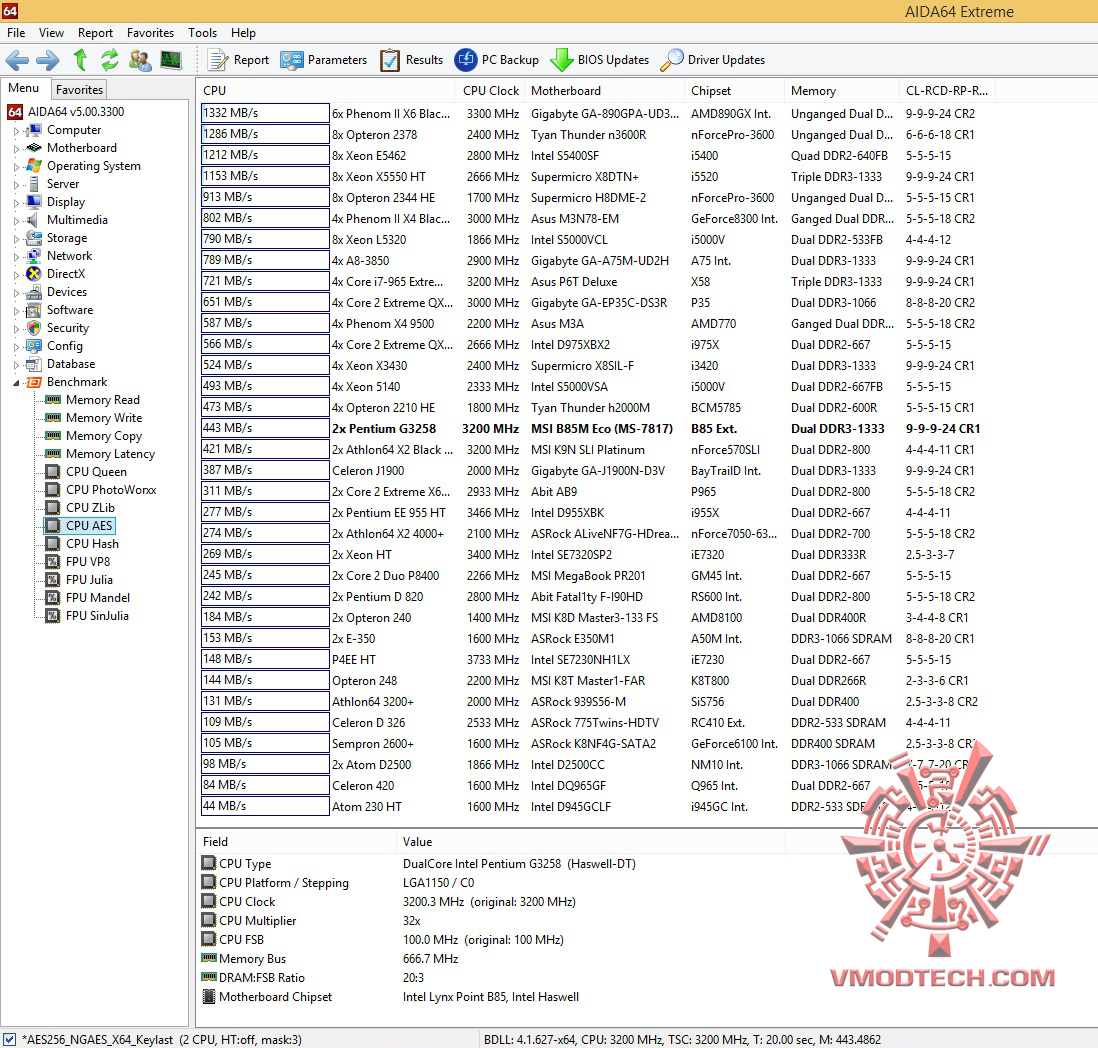The height and width of the screenshot is (1048, 1098).
Task: Click the Report toolbar button
Action: click(x=239, y=60)
